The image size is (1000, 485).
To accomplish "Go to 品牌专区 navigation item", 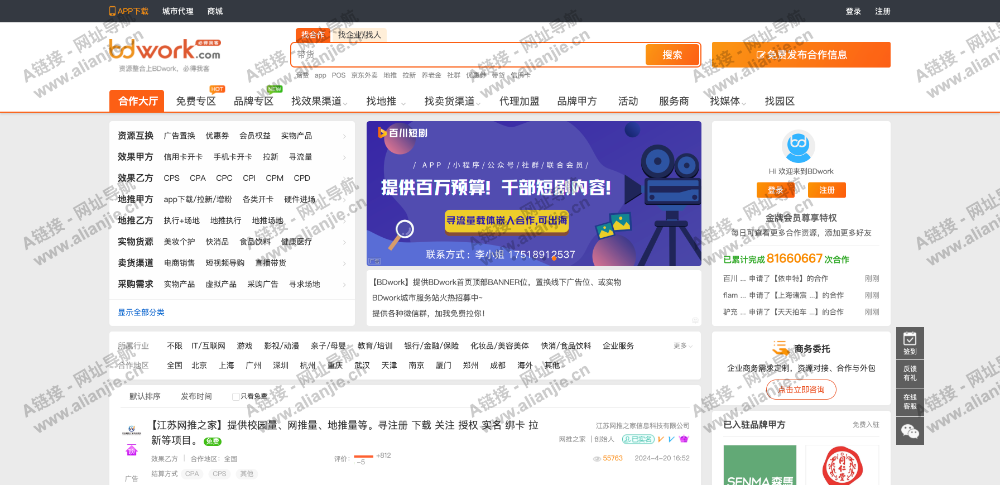I will point(254,101).
